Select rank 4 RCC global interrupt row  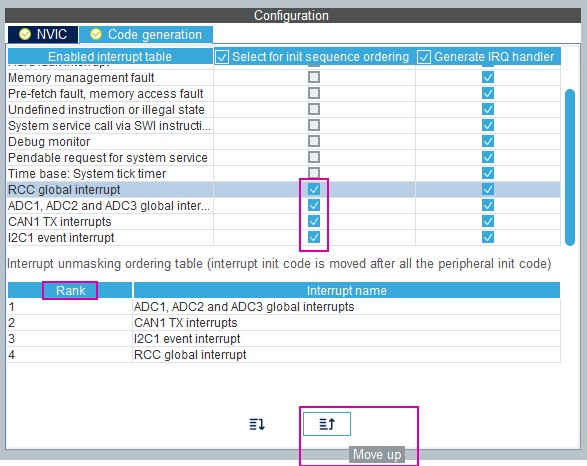pyautogui.click(x=284, y=354)
